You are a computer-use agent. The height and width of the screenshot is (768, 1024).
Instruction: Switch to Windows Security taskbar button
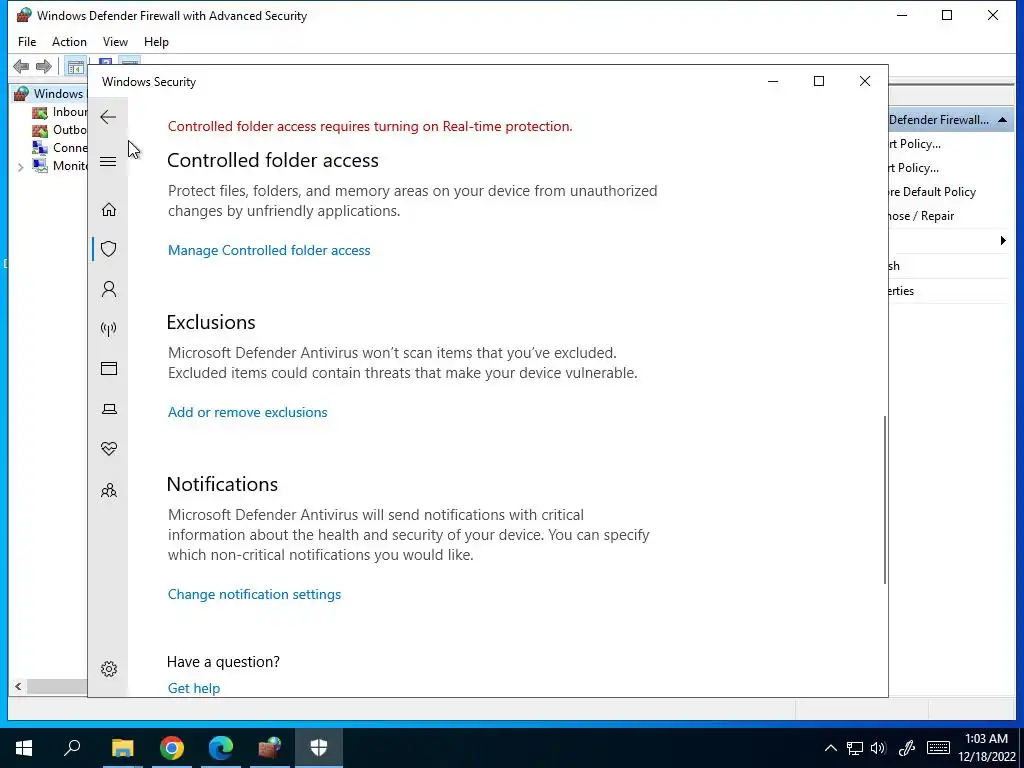[x=319, y=748]
